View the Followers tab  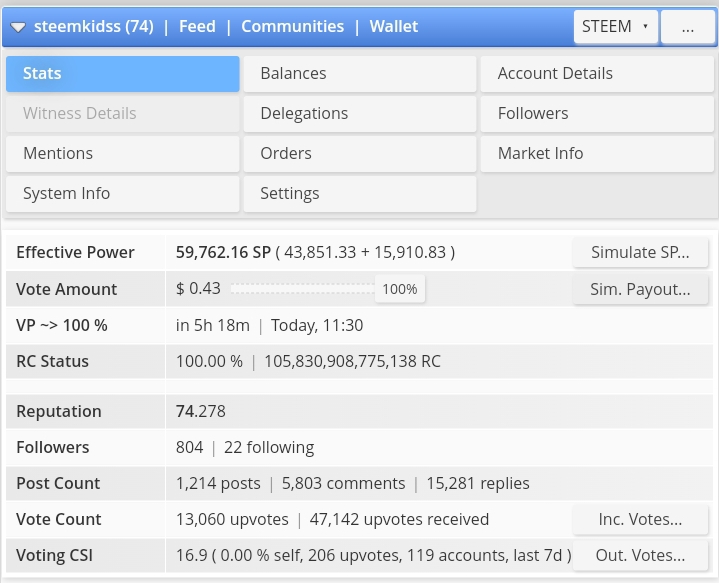coord(597,114)
